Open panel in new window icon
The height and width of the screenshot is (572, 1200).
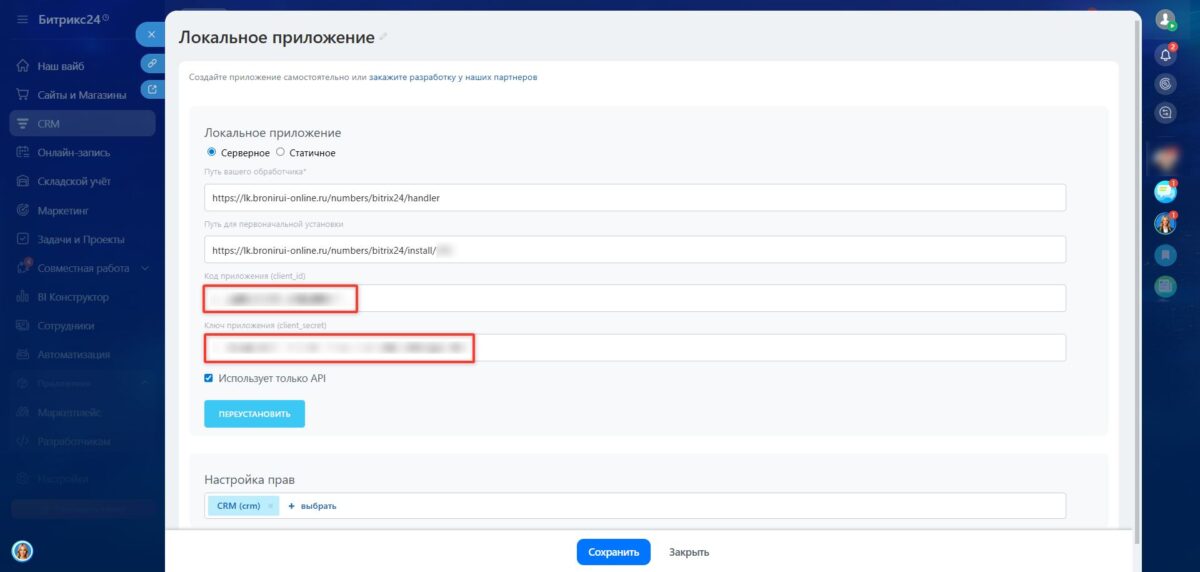click(152, 89)
